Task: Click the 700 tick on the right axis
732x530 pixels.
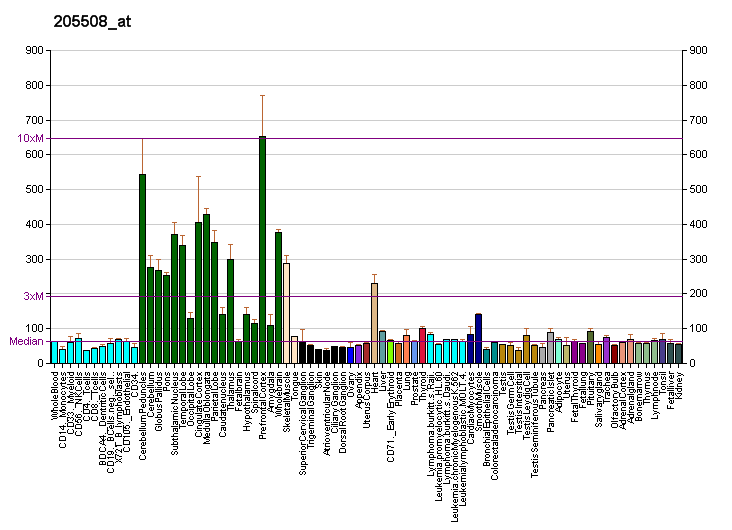Action: 698,120
